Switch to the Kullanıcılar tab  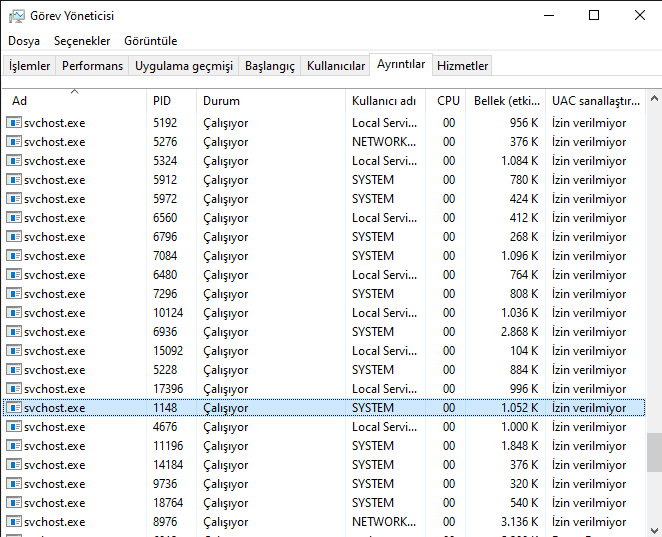pyautogui.click(x=336, y=66)
